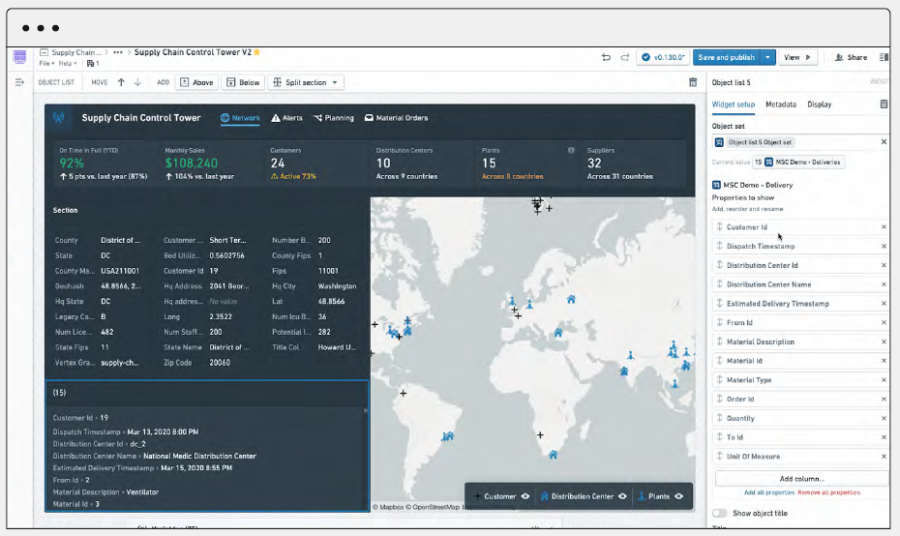The height and width of the screenshot is (536, 900).
Task: Remove Customer Id property with X
Action: coord(884,227)
